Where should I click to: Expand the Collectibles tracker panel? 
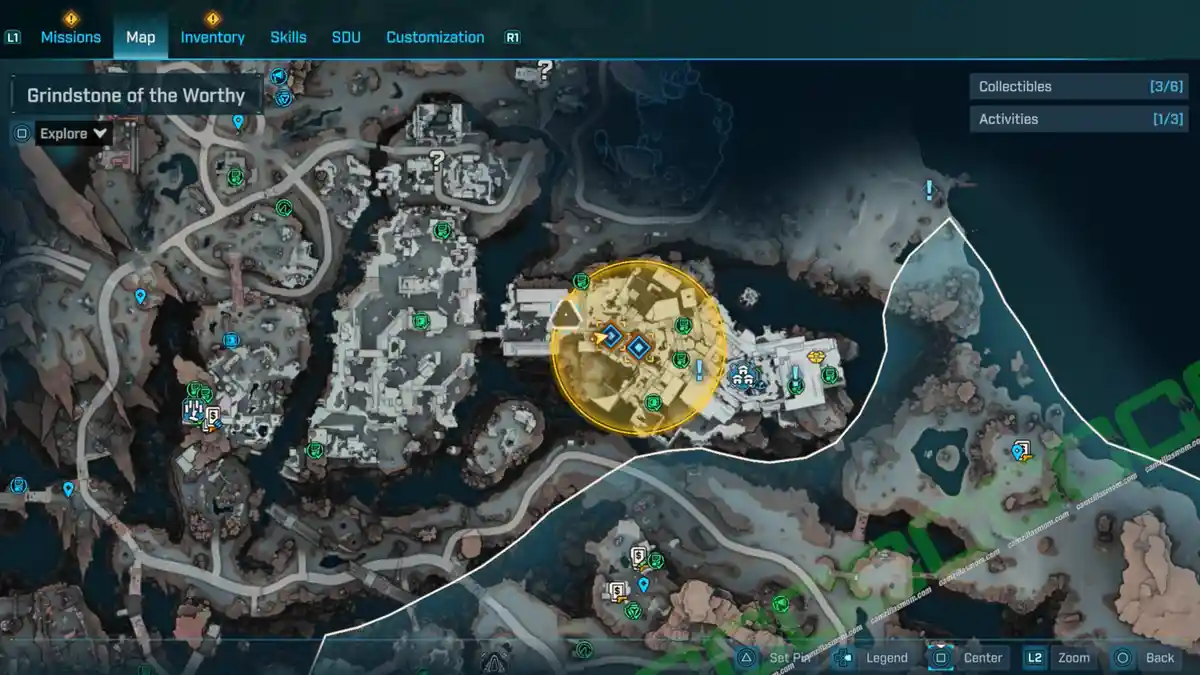[x=1064, y=87]
